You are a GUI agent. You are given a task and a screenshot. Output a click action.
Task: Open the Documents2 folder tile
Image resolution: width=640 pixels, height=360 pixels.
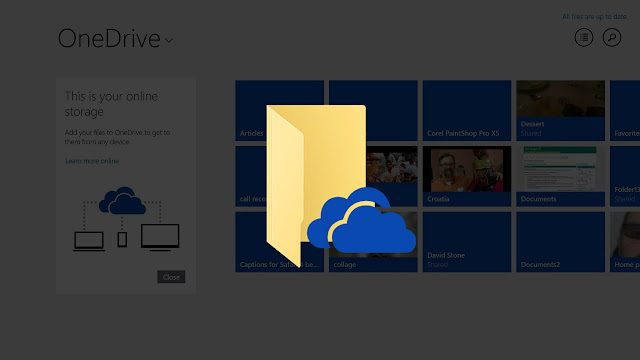click(560, 242)
